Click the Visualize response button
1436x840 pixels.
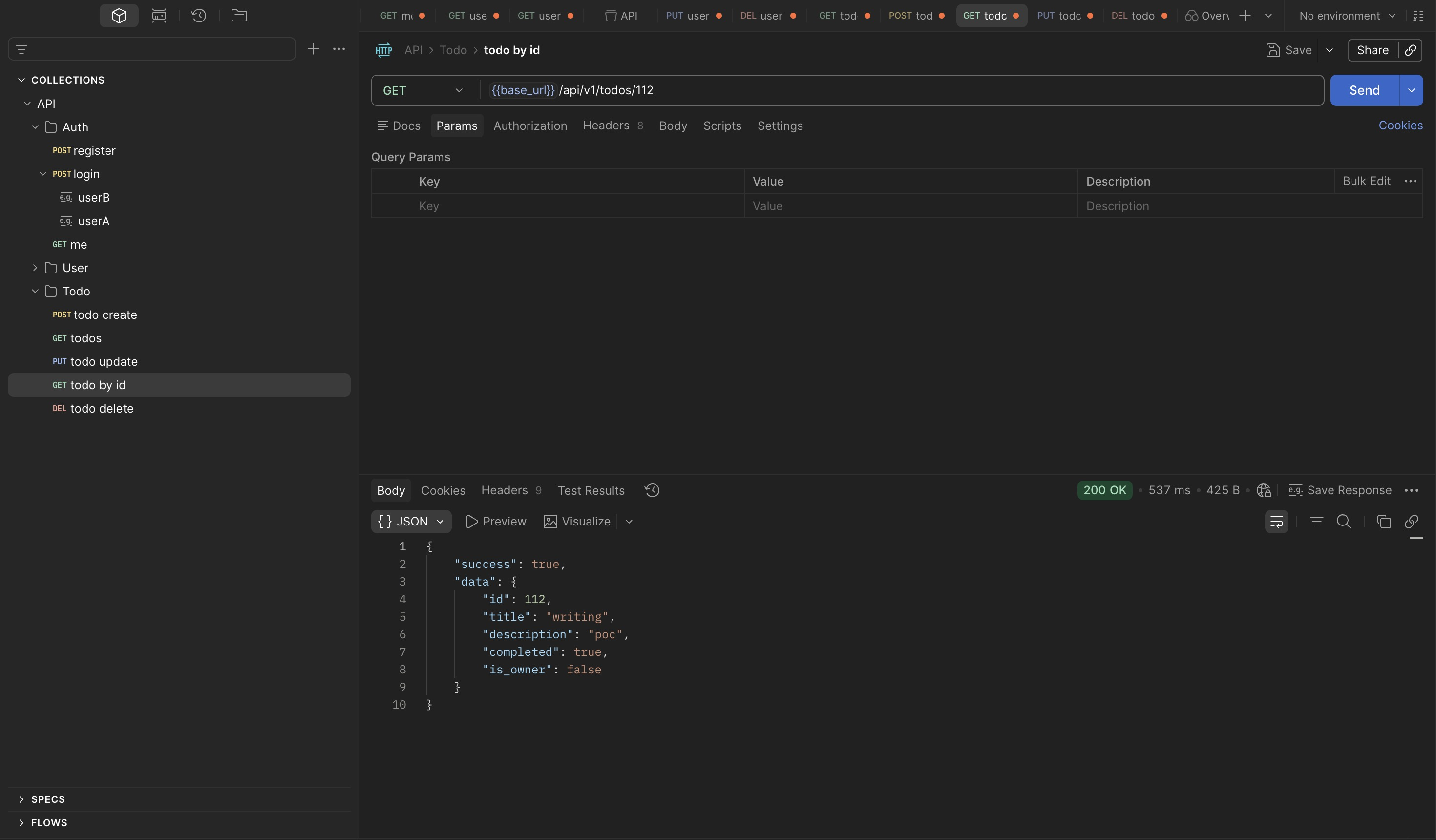pyautogui.click(x=577, y=522)
